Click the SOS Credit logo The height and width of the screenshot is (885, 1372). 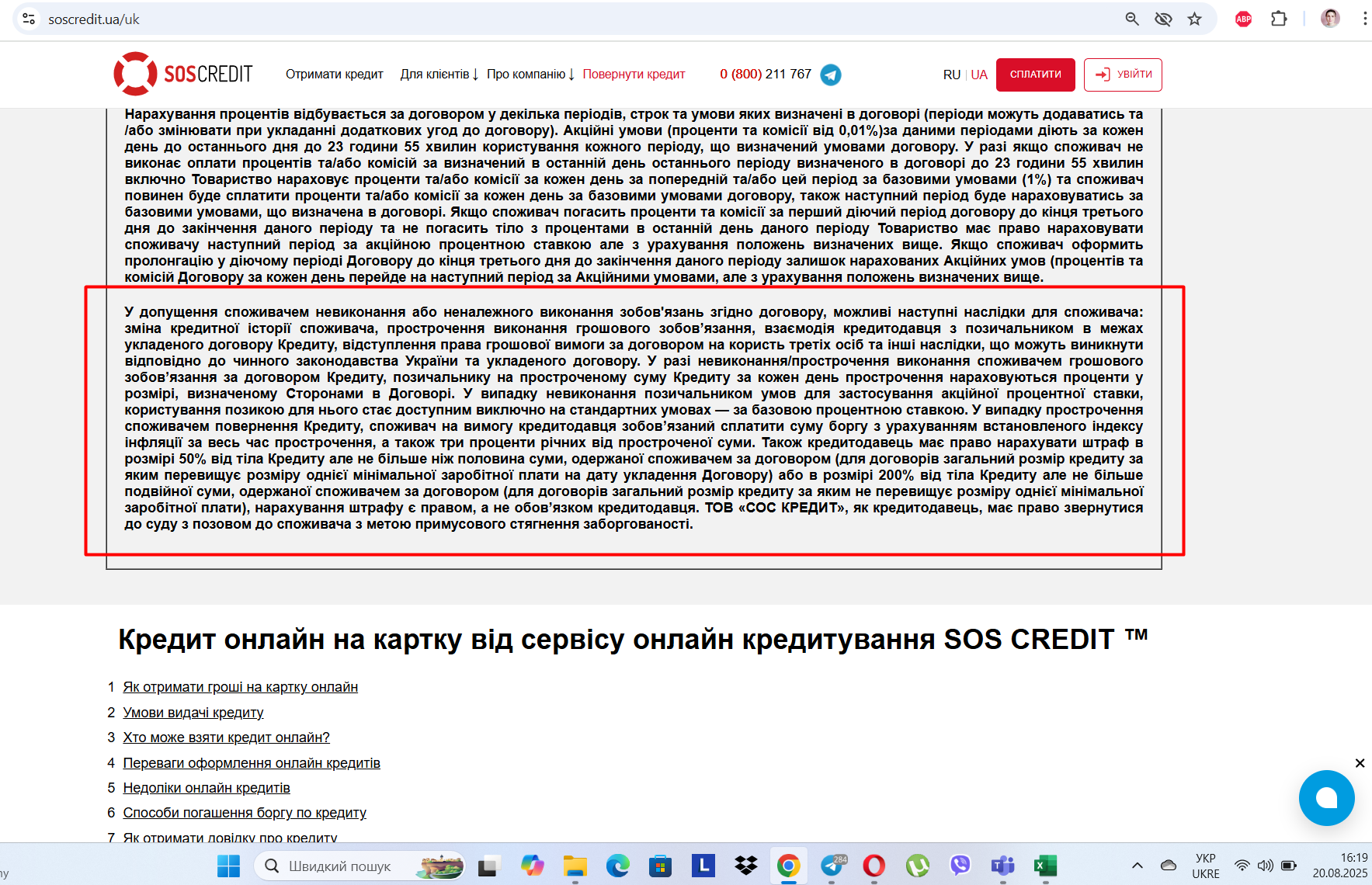click(183, 74)
